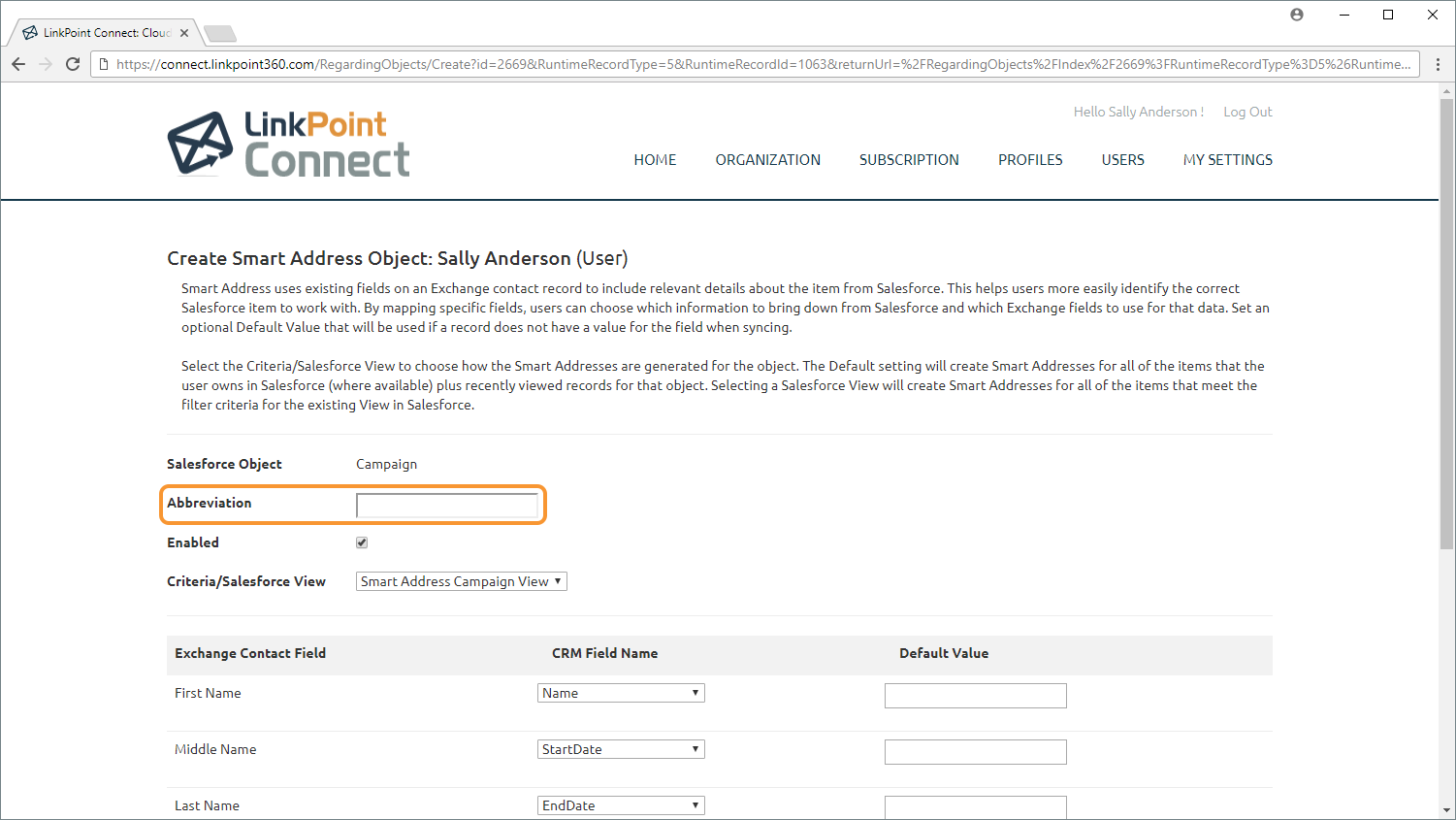Image resolution: width=1456 pixels, height=820 pixels.
Task: Click the browser forward arrow
Action: [46, 64]
